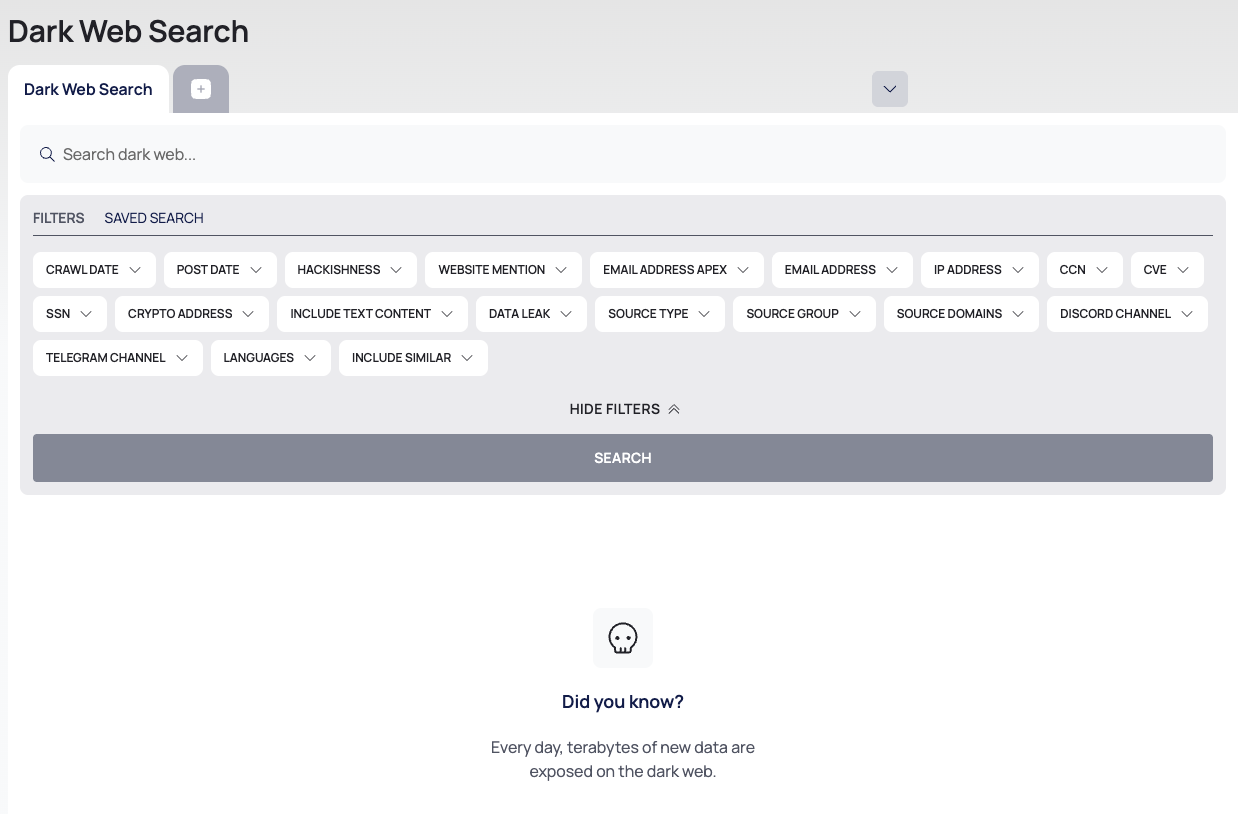Open the DISCORD CHANNEL filter dropdown
The height and width of the screenshot is (814, 1238).
coord(1127,314)
